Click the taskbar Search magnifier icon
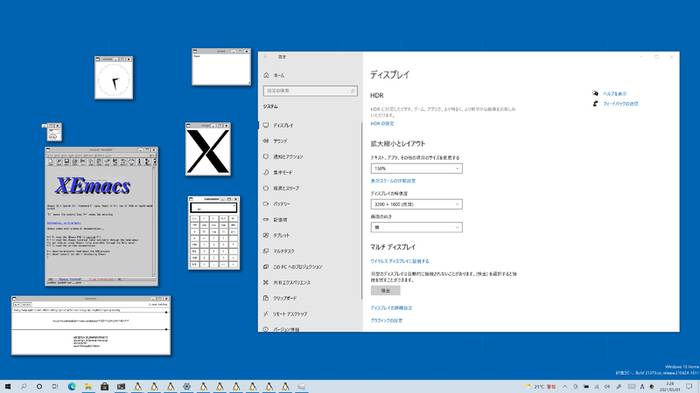 [x=23, y=387]
